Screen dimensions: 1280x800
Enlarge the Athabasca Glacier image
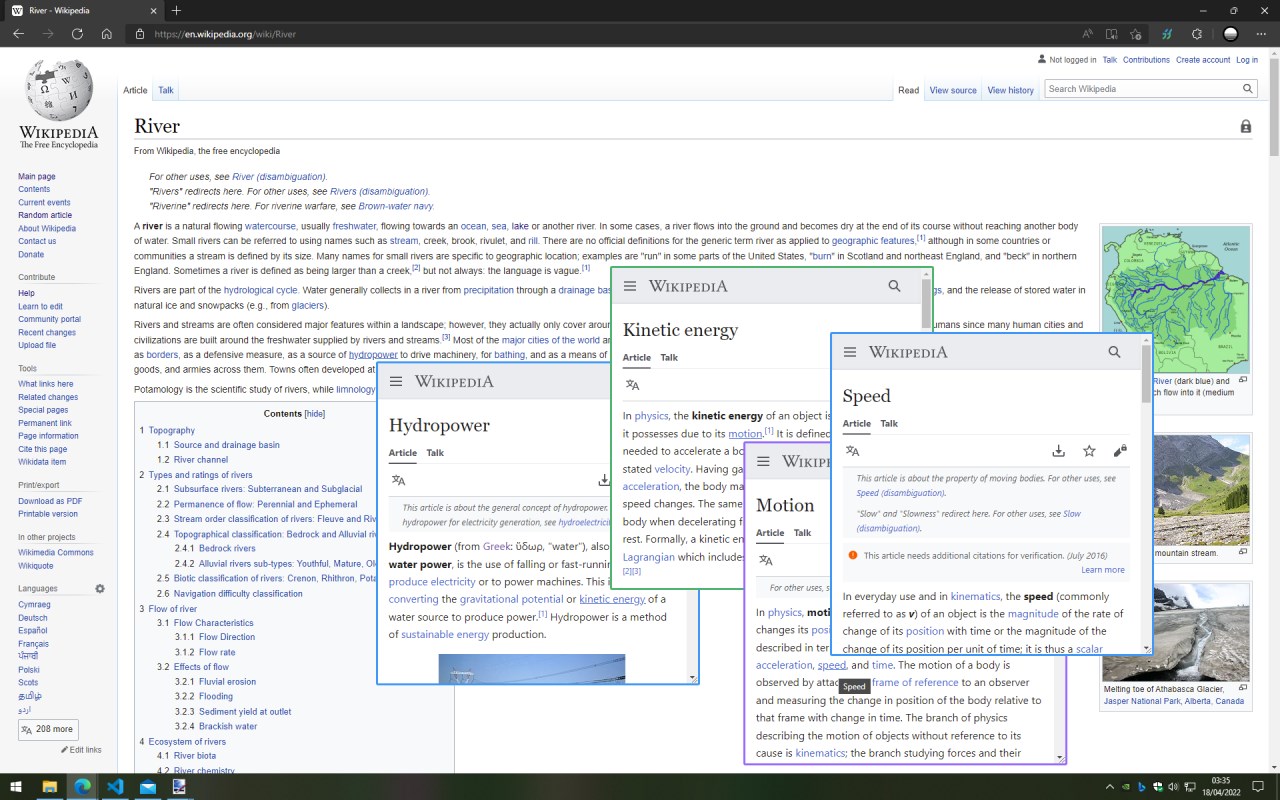pyautogui.click(x=1243, y=688)
